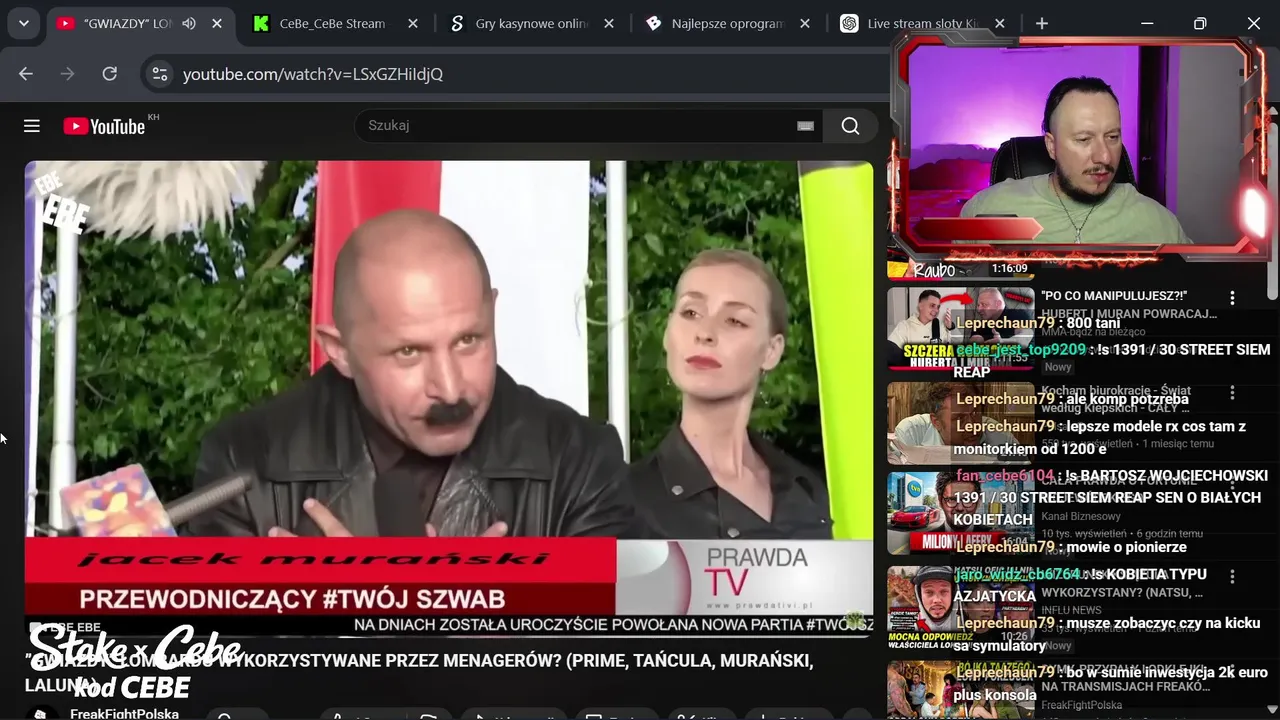Switch to the Live stream sloty tab
This screenshot has width=1280, height=720.
pyautogui.click(x=923, y=23)
